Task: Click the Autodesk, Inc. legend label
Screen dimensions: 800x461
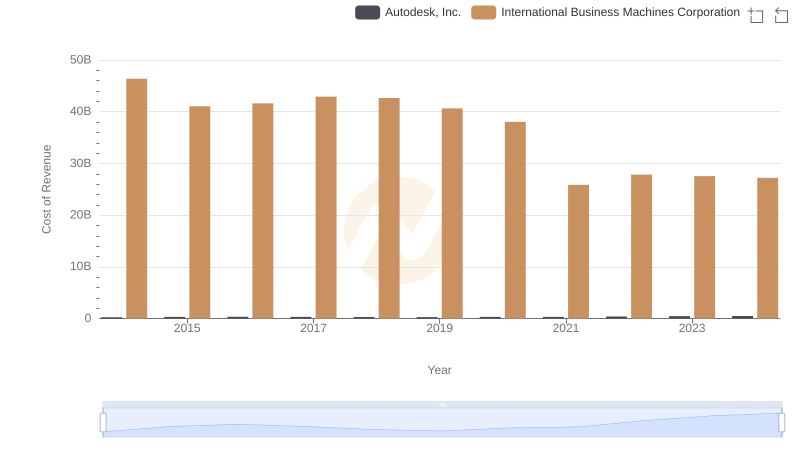Action: pyautogui.click(x=423, y=12)
